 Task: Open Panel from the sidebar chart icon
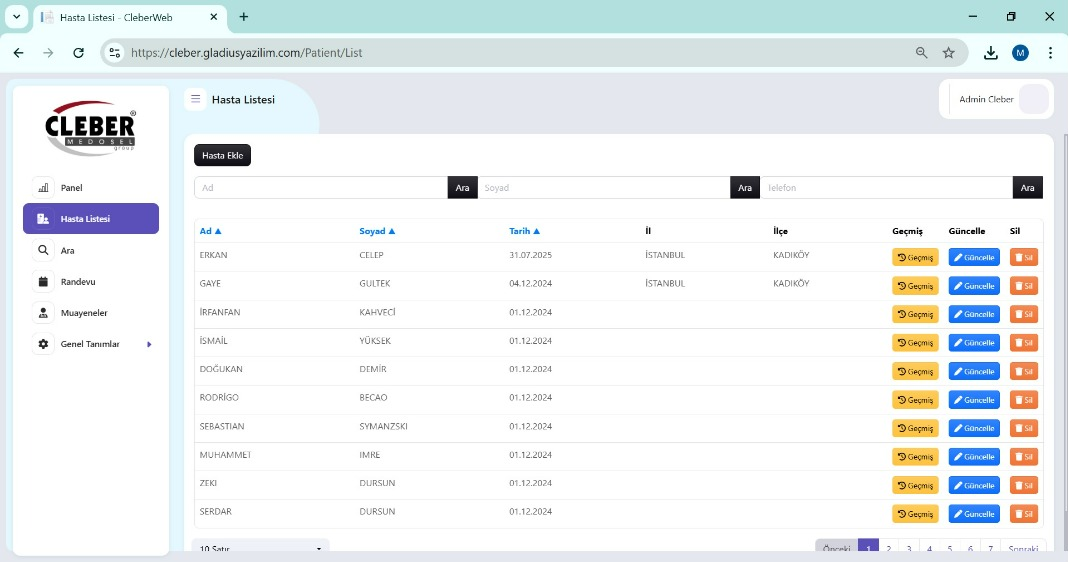pos(43,187)
